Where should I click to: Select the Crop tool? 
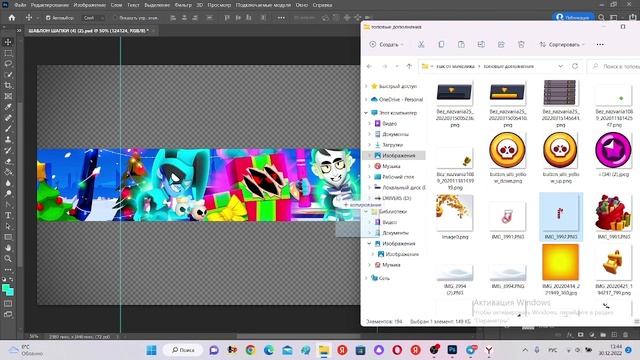[x=8, y=85]
